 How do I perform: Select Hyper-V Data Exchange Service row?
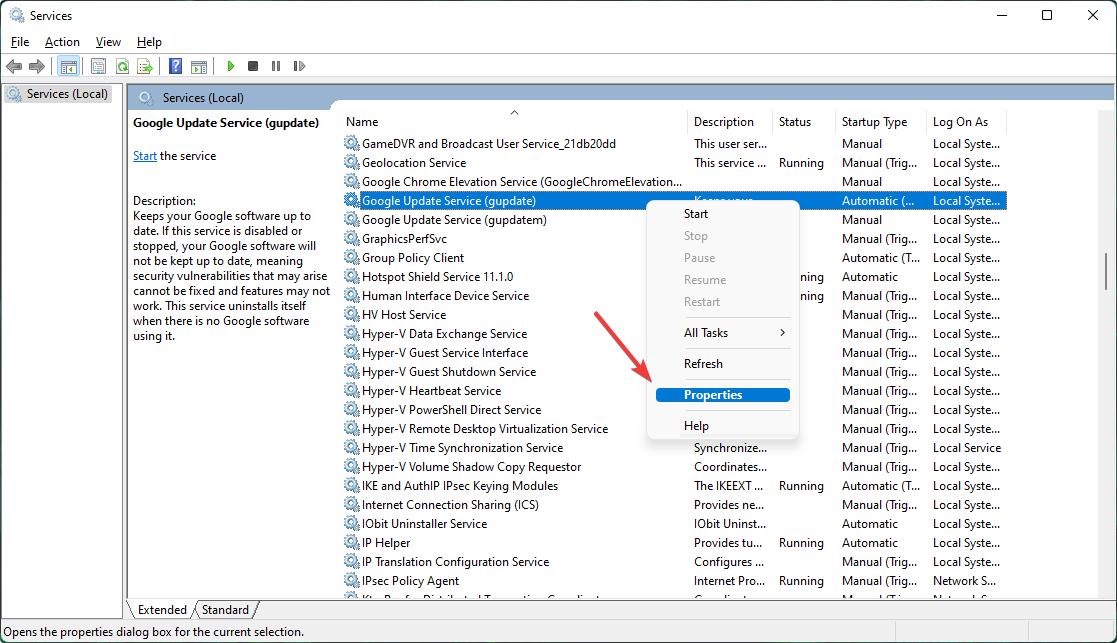[x=674, y=334]
